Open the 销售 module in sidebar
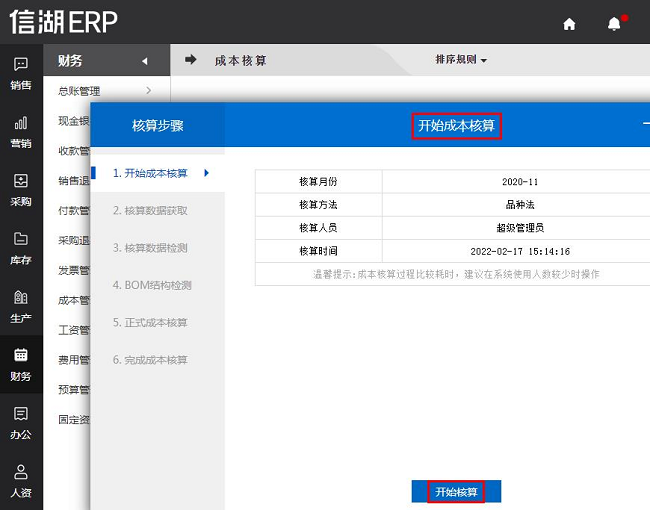 (21, 73)
